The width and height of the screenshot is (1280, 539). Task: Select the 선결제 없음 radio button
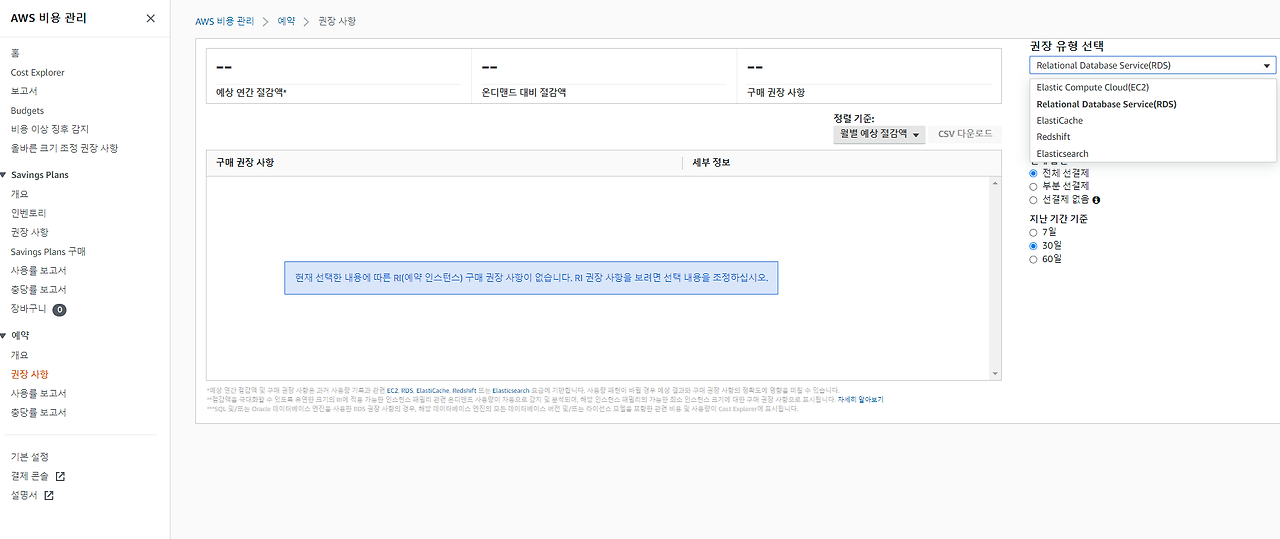tap(1034, 200)
